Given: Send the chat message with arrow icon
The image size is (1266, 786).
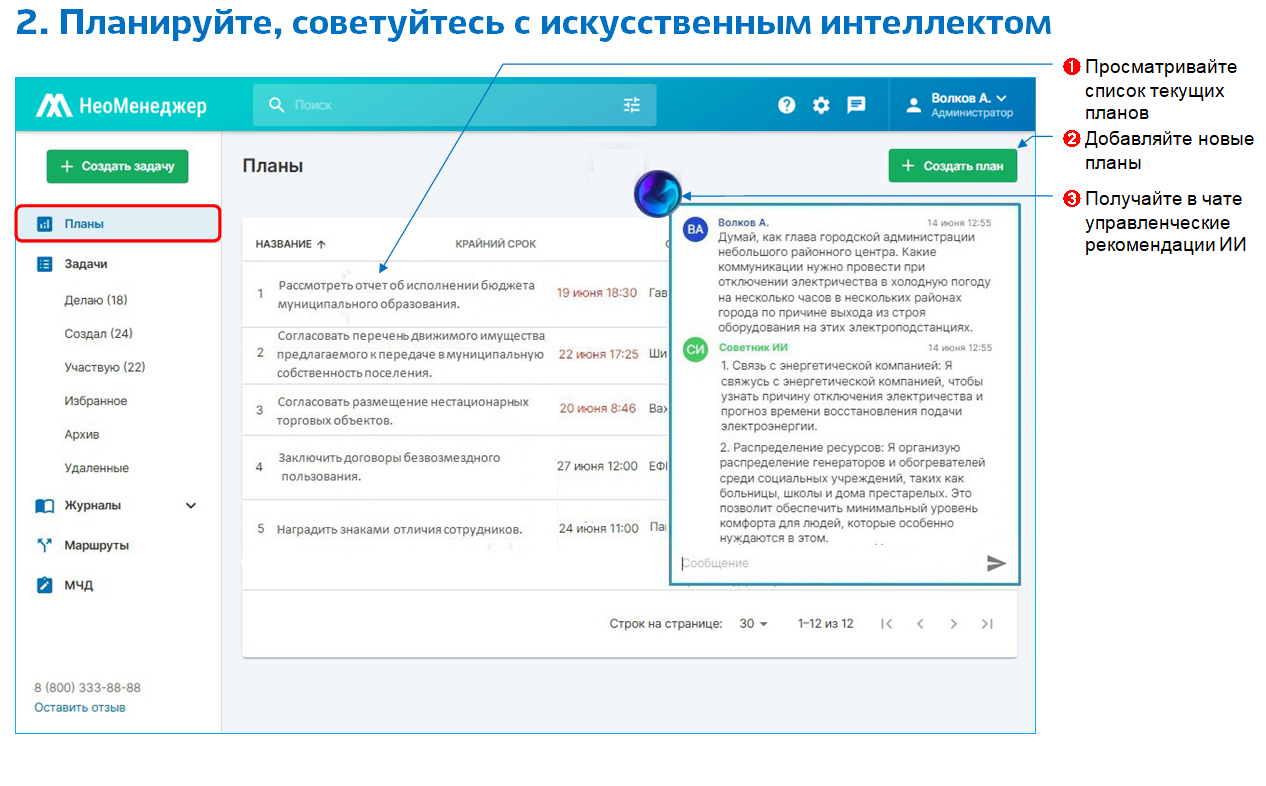Looking at the screenshot, I should (996, 563).
